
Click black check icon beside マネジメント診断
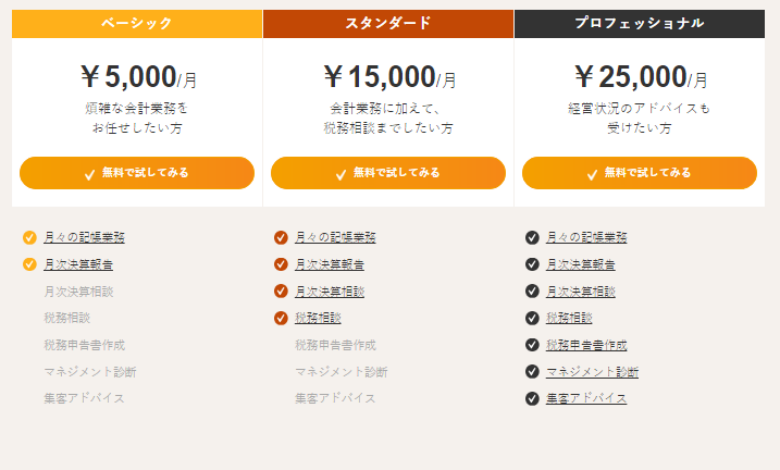(x=532, y=372)
